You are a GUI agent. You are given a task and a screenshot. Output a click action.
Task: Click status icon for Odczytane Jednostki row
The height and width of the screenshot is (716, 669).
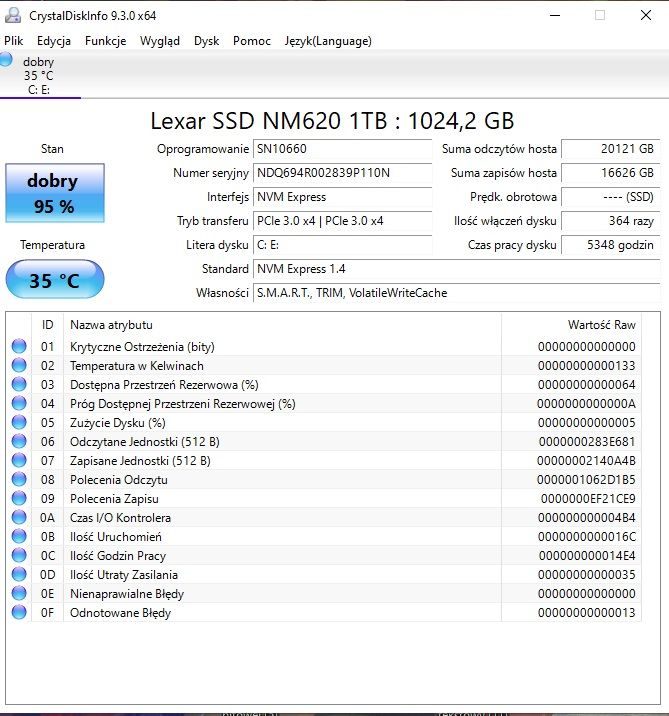(x=19, y=442)
